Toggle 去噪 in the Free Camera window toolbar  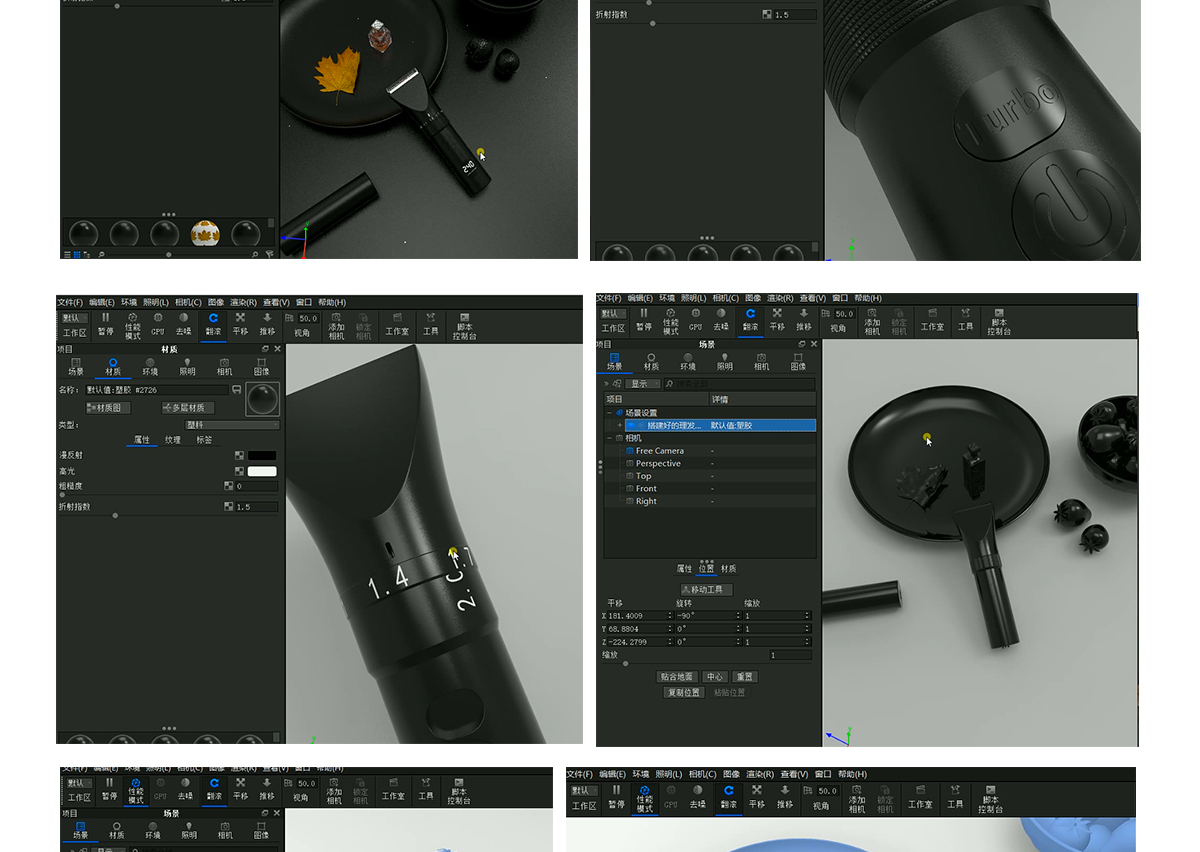[x=721, y=320]
